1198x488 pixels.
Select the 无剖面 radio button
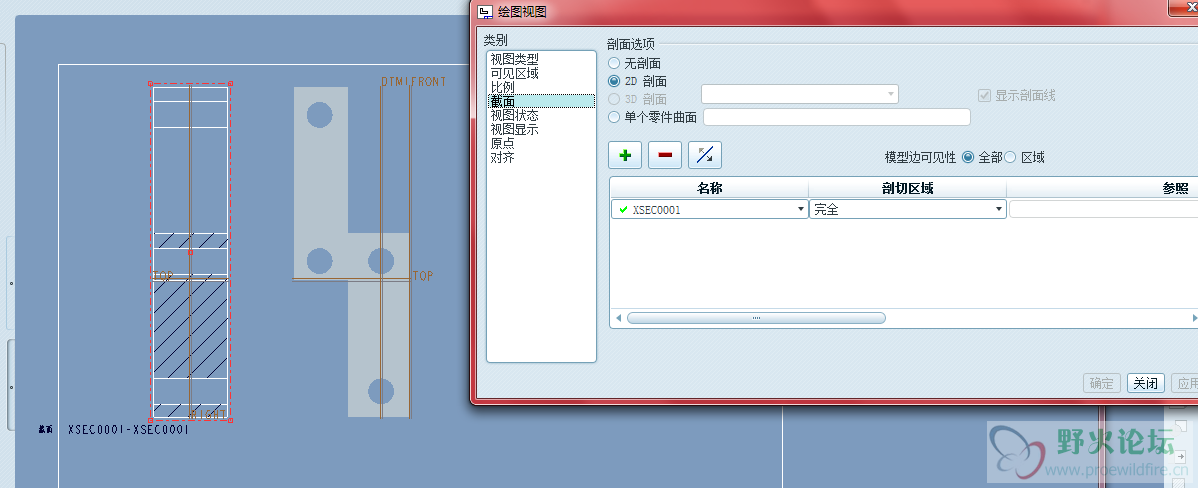coord(614,63)
